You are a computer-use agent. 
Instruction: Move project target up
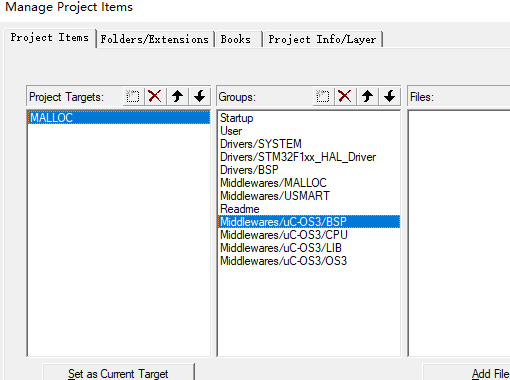pyautogui.click(x=177, y=97)
